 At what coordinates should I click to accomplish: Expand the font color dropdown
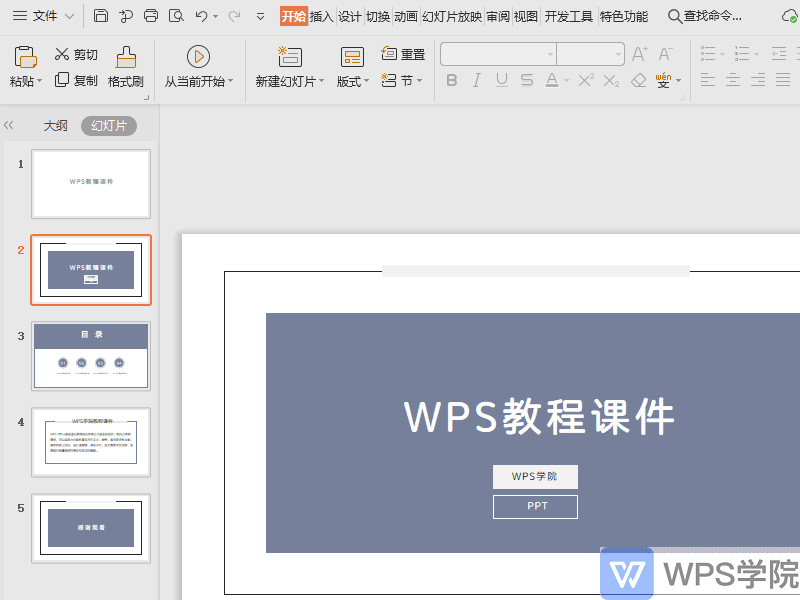point(565,80)
